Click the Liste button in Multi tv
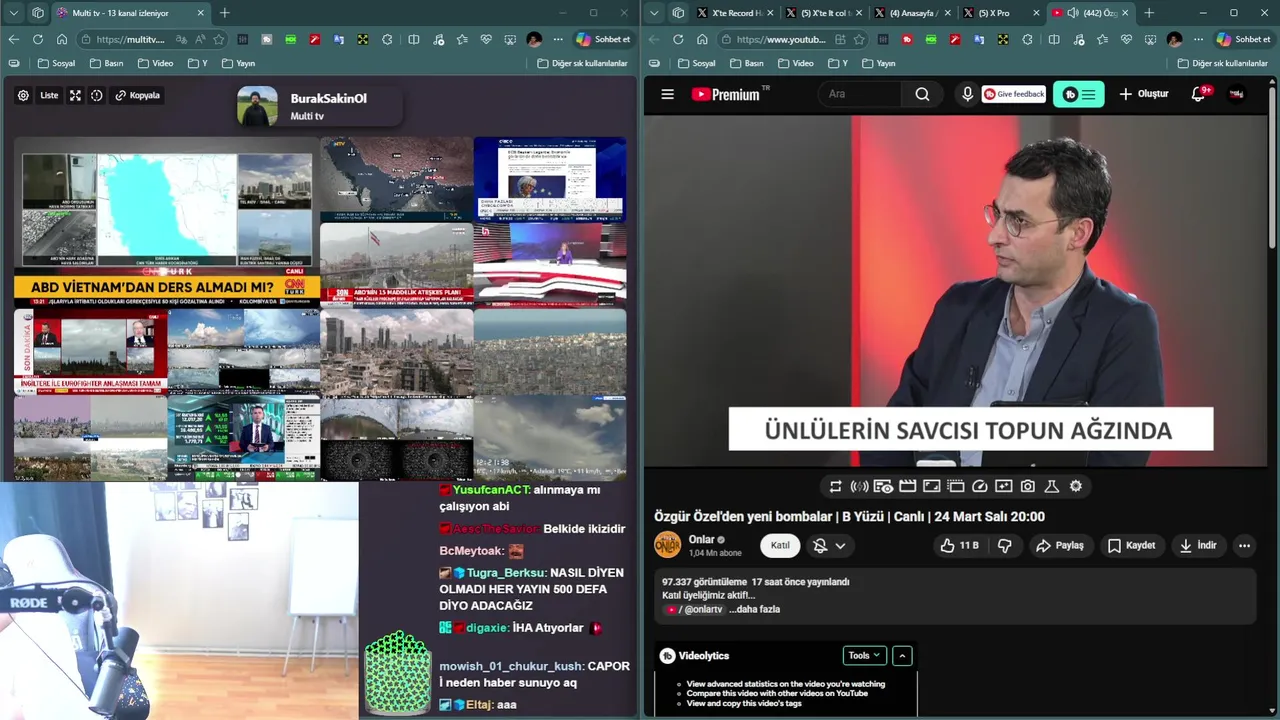1280x720 pixels. click(x=49, y=95)
